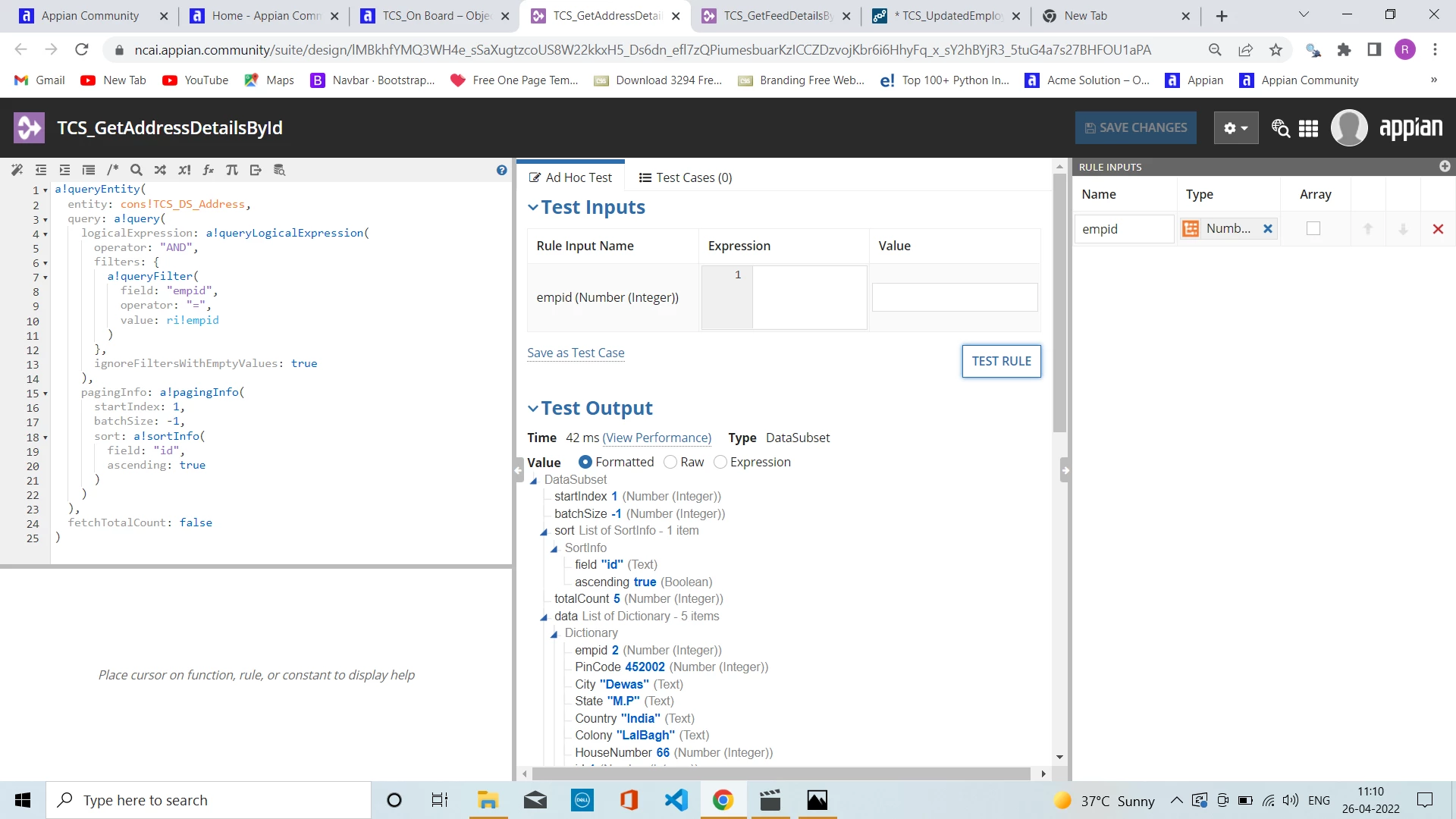Click the export arrow icon in editor toolbar
Screen dimensions: 1456x819
[x=256, y=170]
